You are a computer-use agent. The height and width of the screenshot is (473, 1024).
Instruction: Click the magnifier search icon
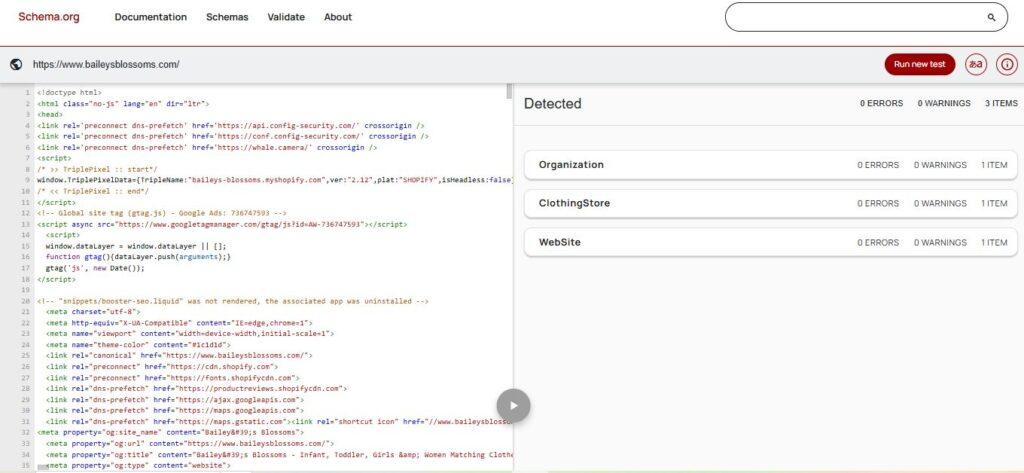click(x=991, y=18)
